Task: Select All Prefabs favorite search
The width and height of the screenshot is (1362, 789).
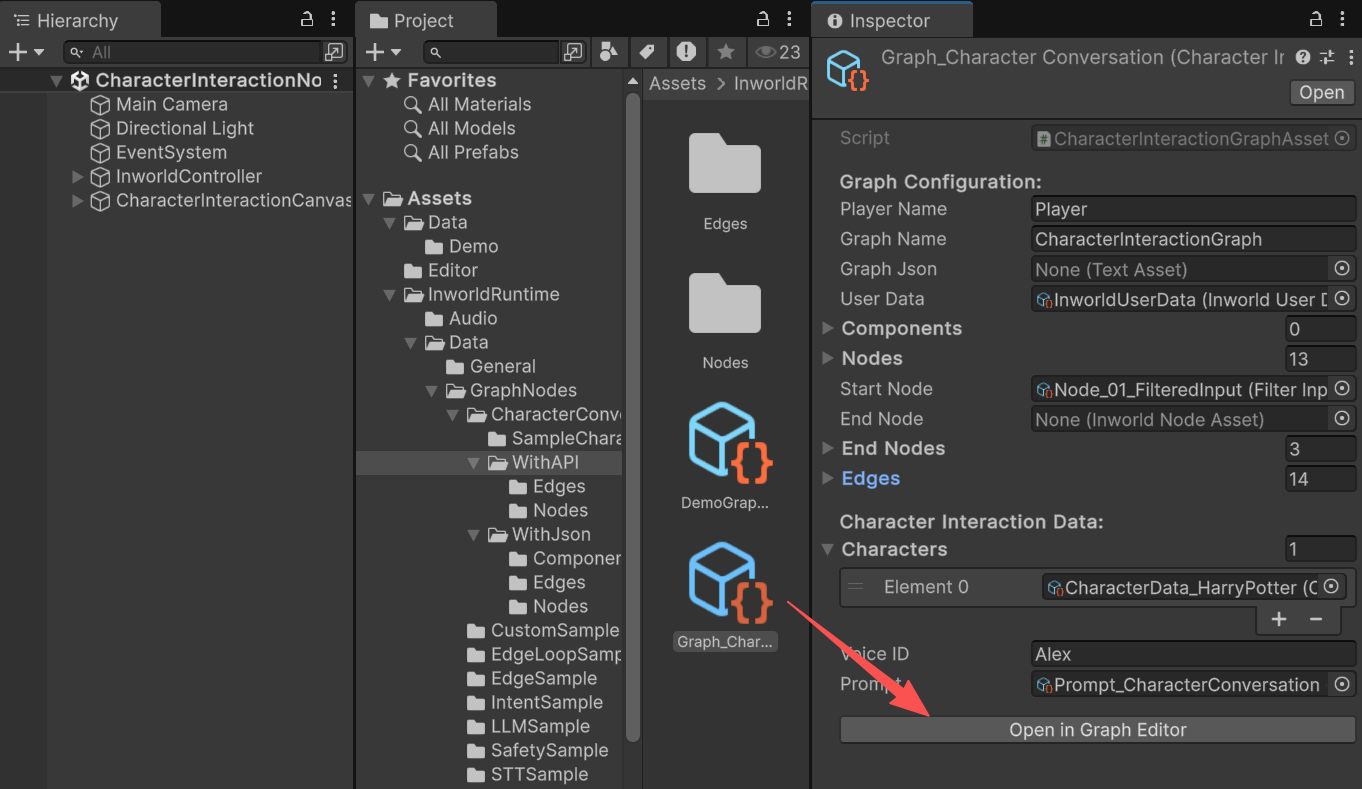Action: 473,152
